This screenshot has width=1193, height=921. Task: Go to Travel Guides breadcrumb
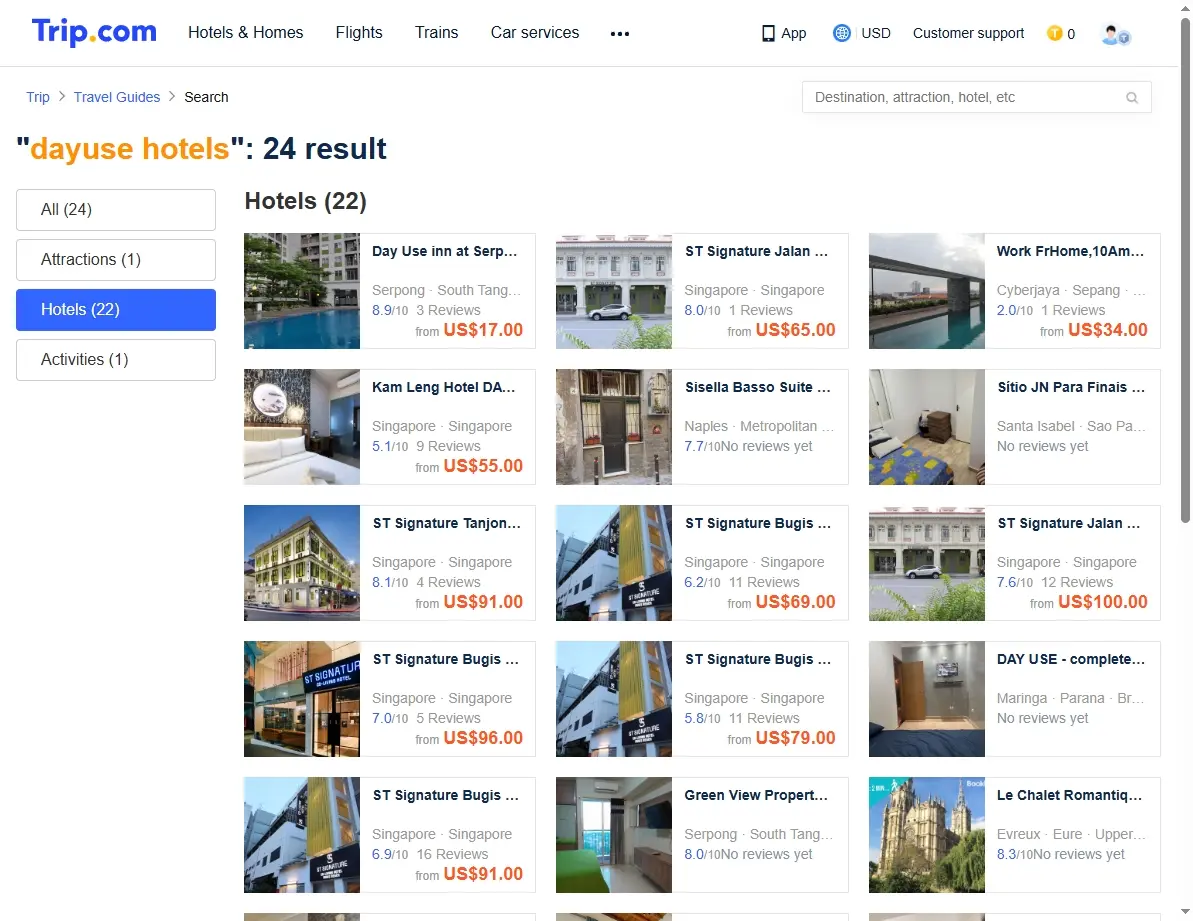[117, 97]
